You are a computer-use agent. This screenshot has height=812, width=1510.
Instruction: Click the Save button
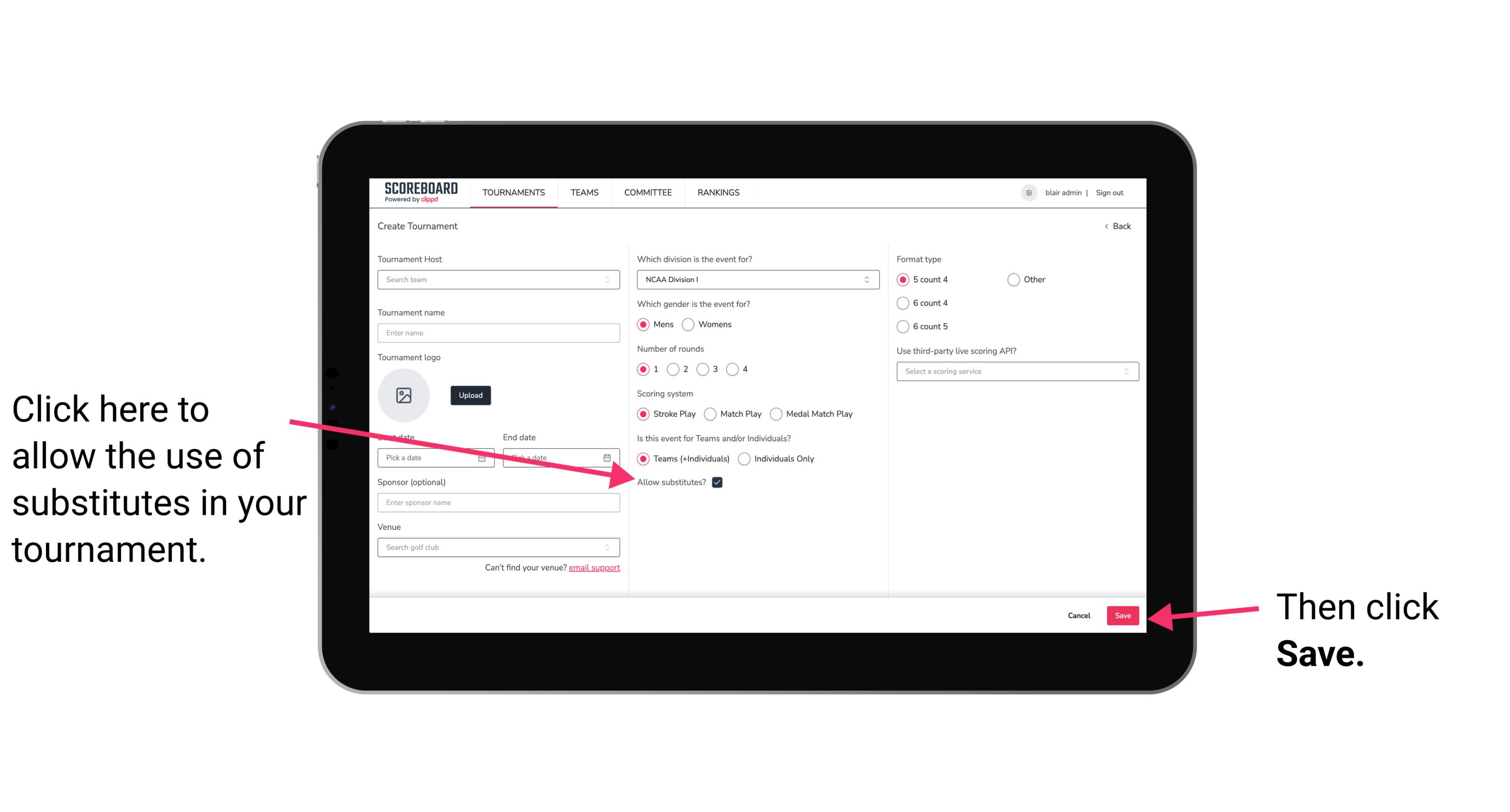tap(1123, 614)
